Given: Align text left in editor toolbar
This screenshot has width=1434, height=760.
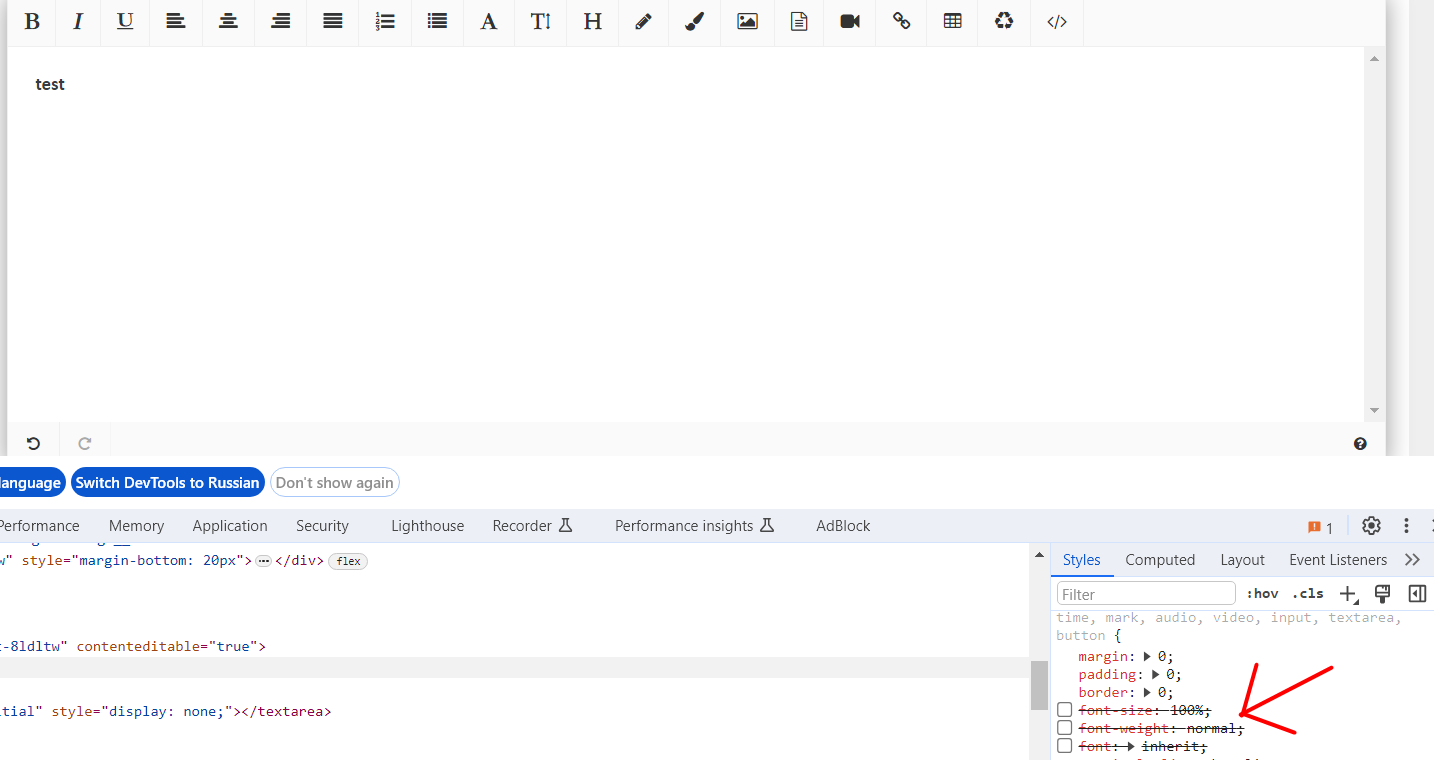Looking at the screenshot, I should pyautogui.click(x=176, y=21).
